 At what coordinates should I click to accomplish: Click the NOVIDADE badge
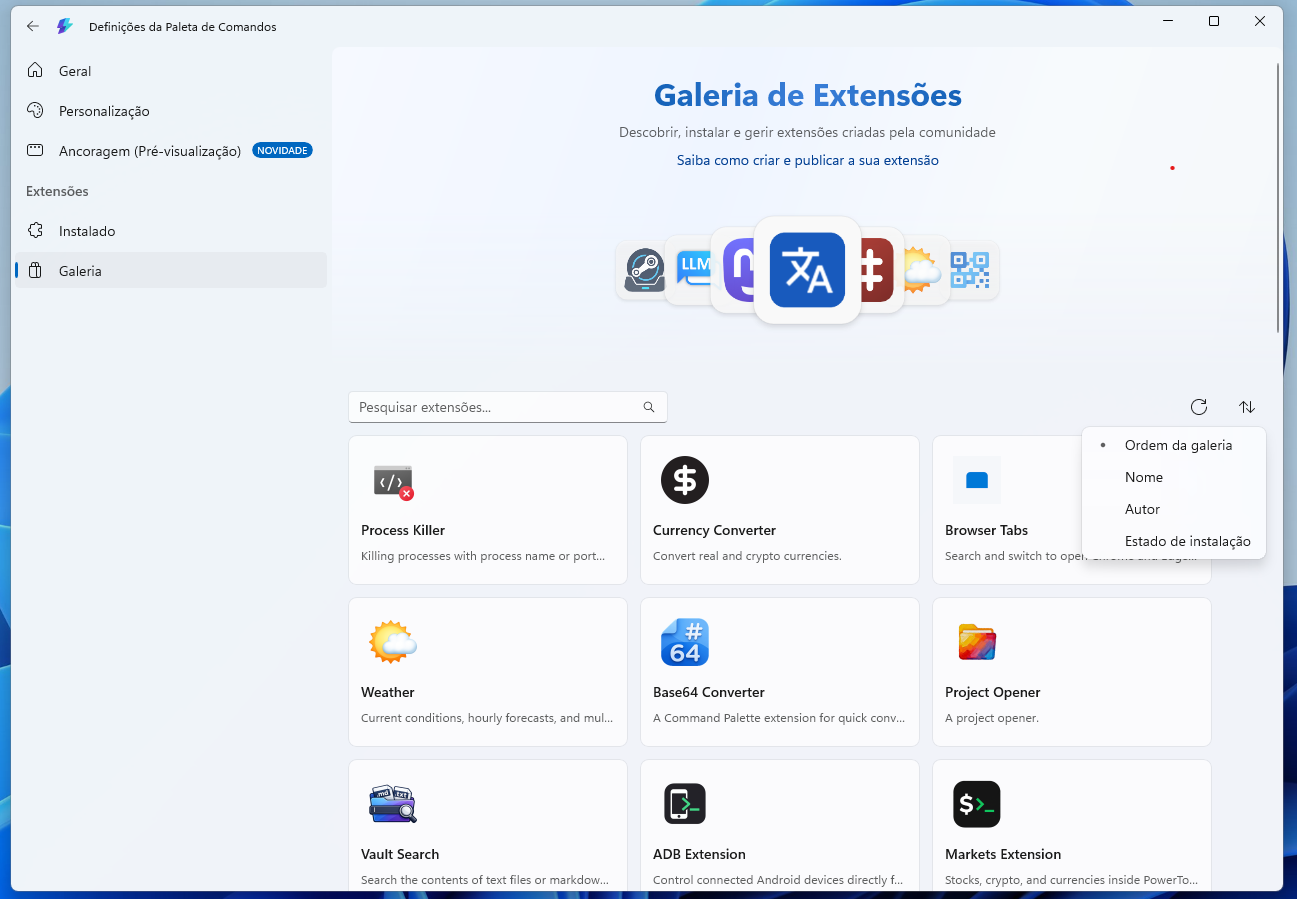pos(283,150)
